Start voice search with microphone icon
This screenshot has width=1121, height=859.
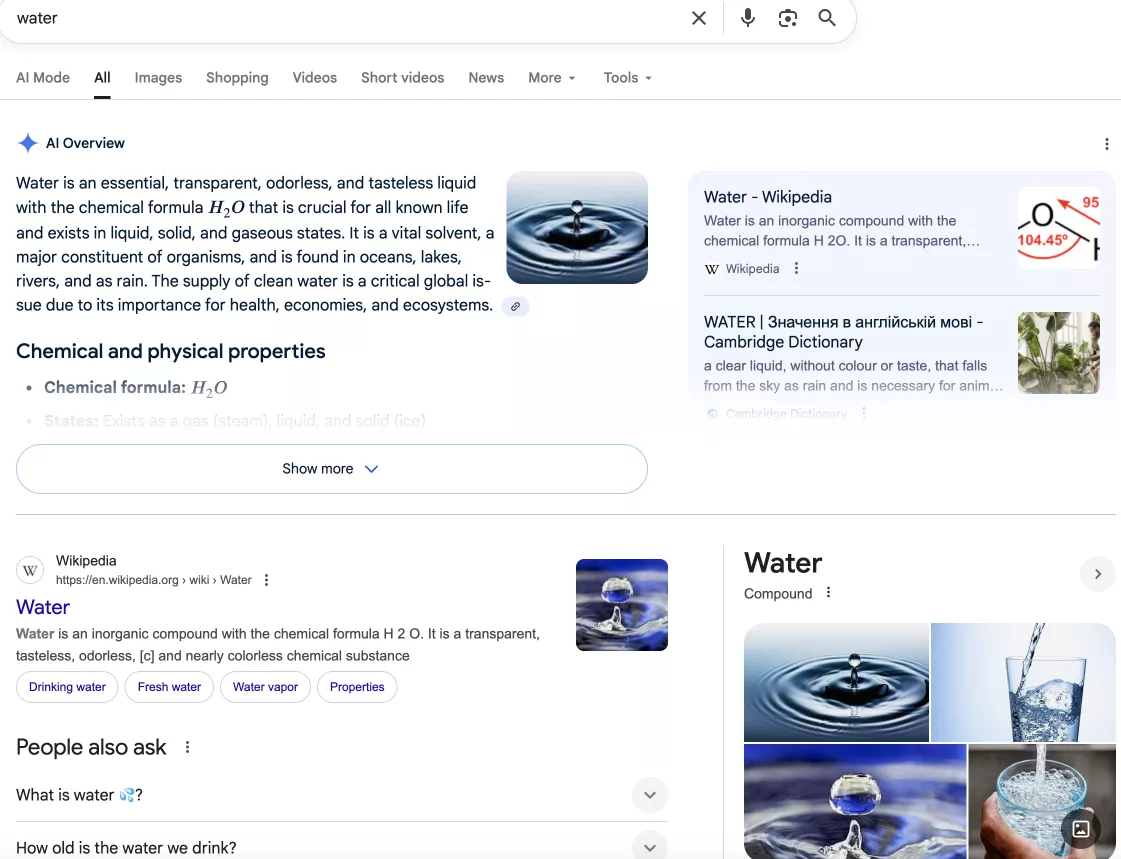pyautogui.click(x=747, y=18)
